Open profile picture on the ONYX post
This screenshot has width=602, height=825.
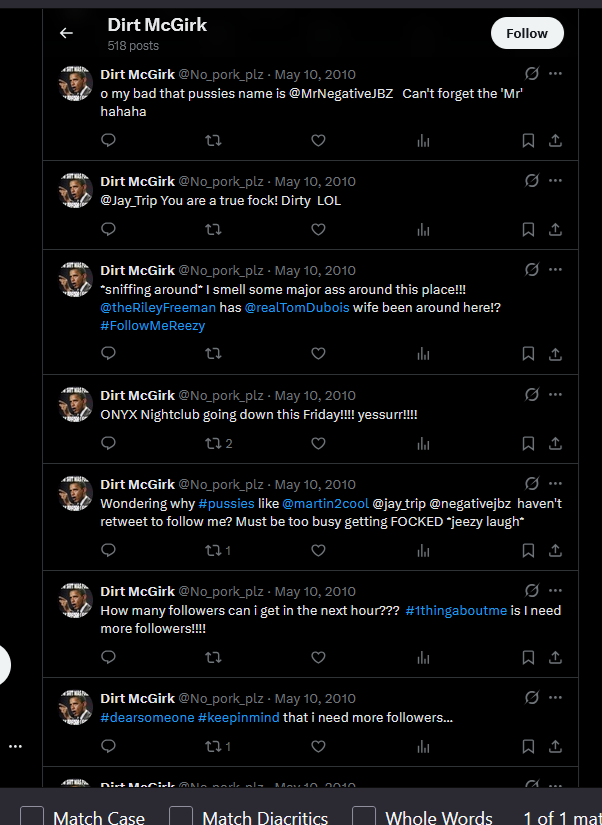point(76,404)
